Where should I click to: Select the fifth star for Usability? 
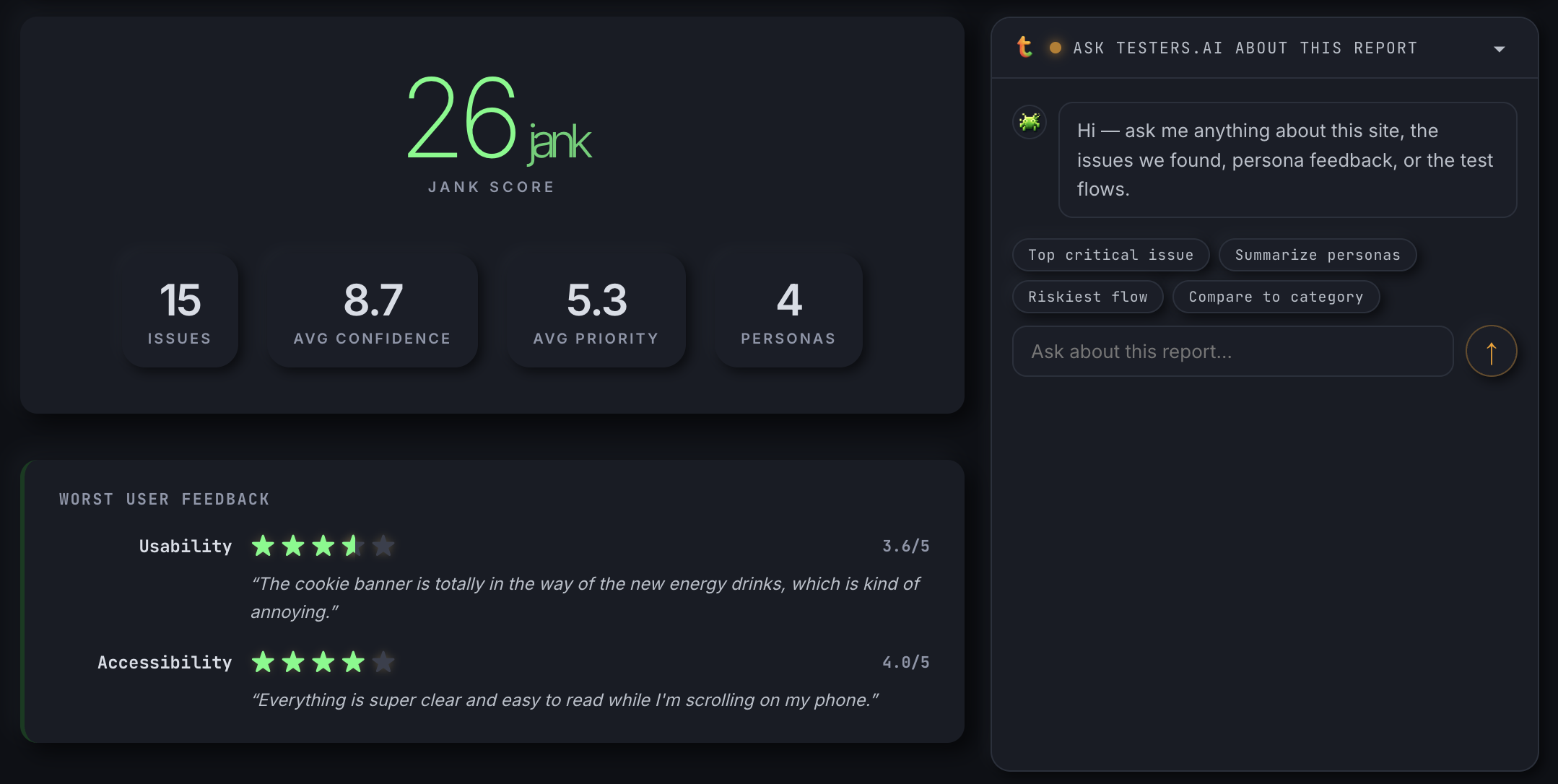(383, 546)
